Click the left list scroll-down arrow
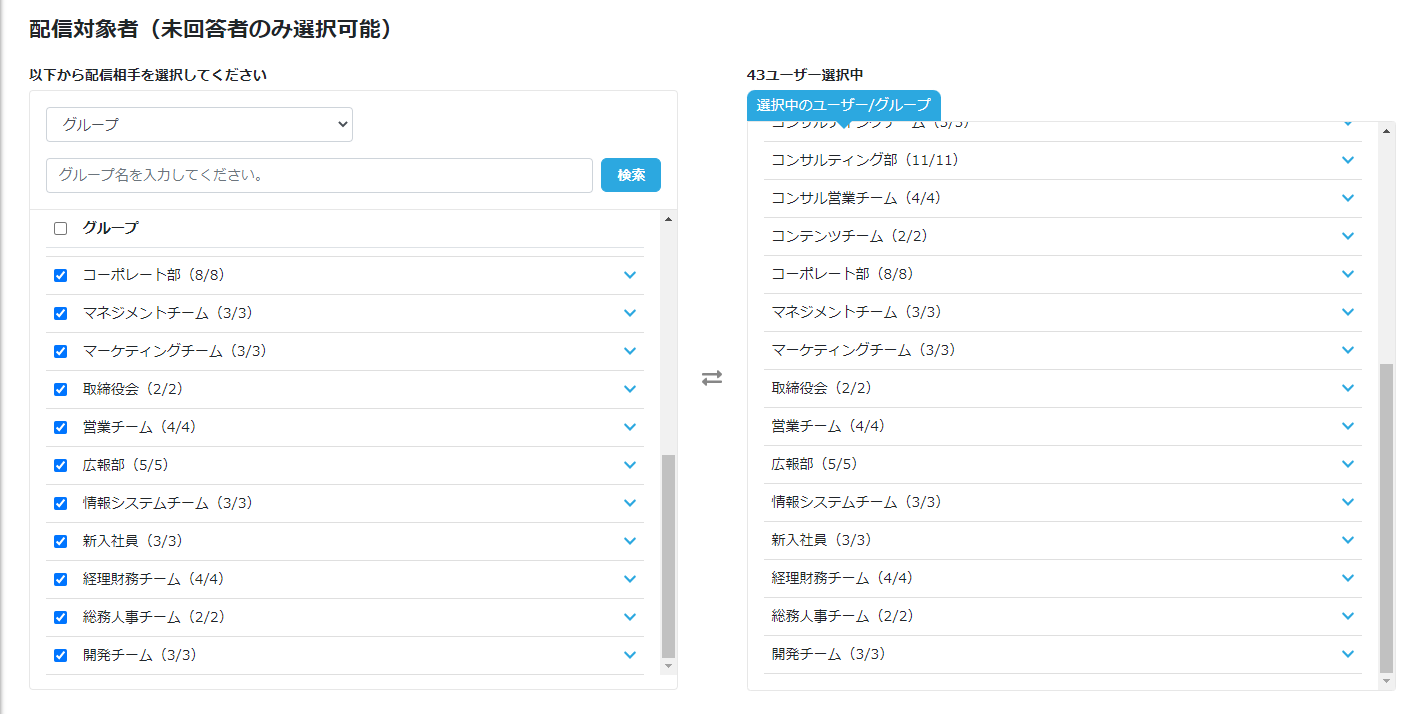1405x714 pixels. pyautogui.click(x=668, y=666)
